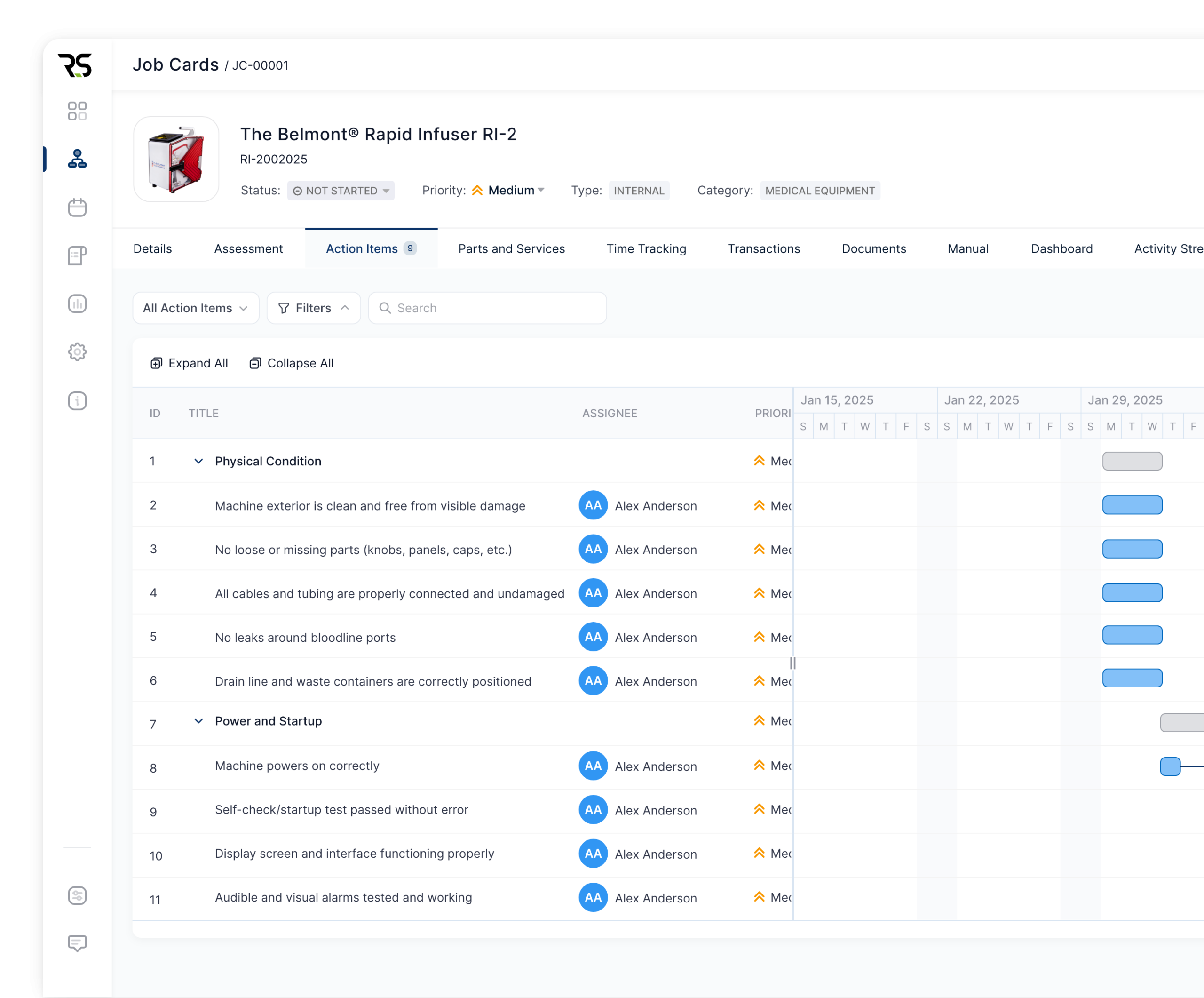Open the chat feedback sidebar icon
This screenshot has height=998, width=1204.
point(77,943)
